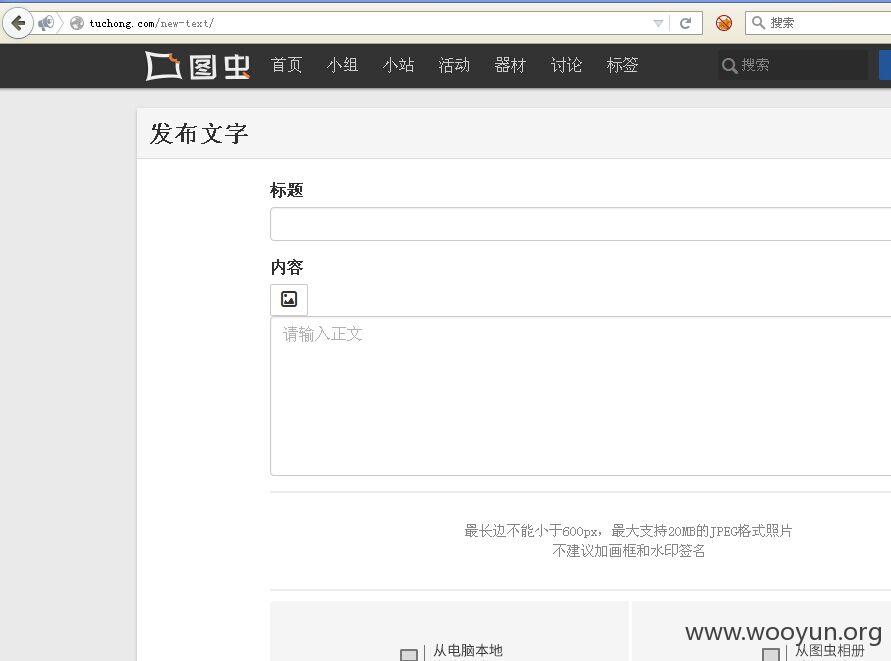
Task: Reload the page with the refresh icon
Action: 685,23
